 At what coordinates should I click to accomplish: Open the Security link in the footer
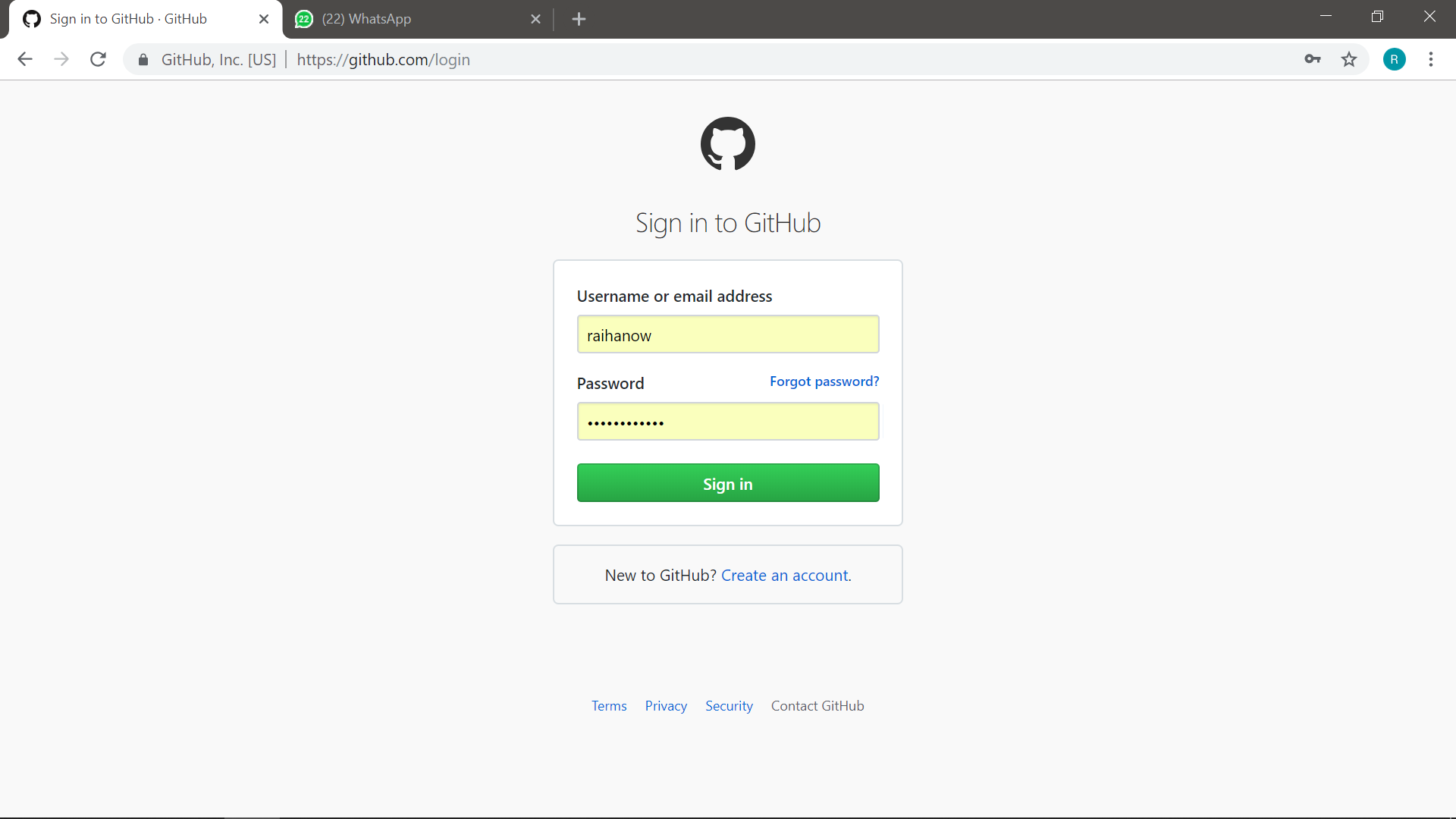[729, 705]
